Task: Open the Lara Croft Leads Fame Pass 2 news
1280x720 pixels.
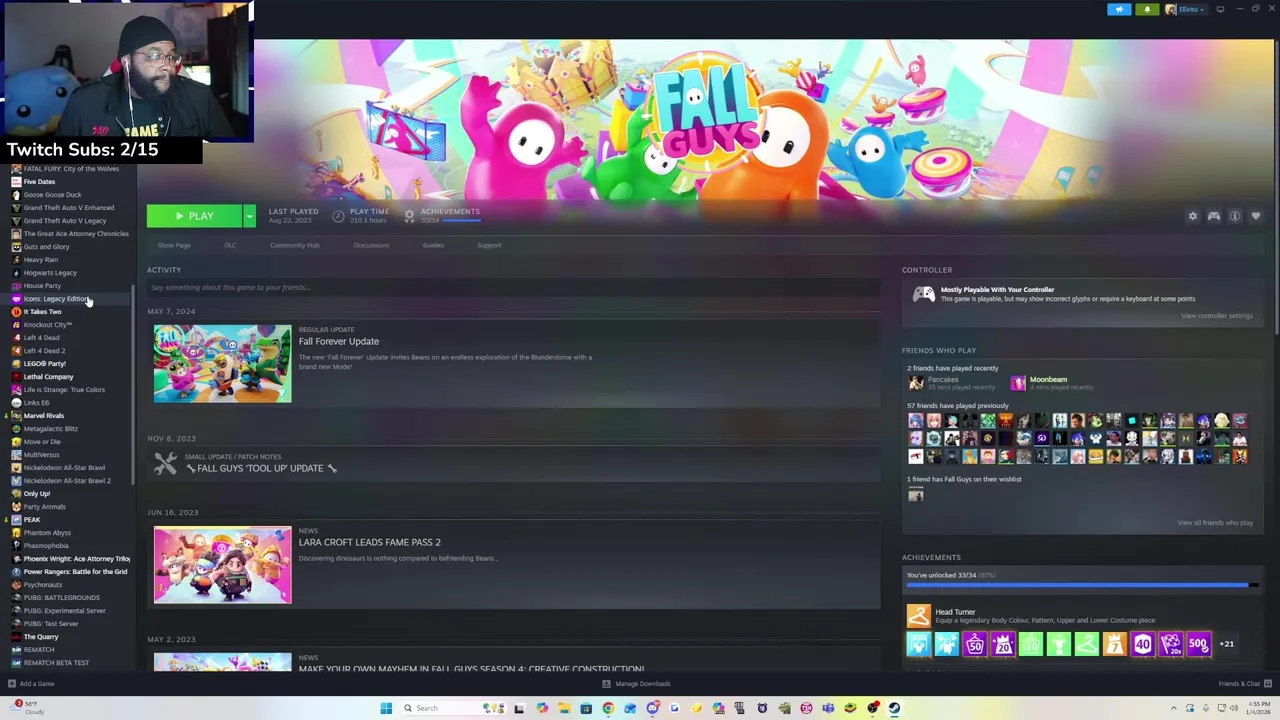Action: (369, 542)
